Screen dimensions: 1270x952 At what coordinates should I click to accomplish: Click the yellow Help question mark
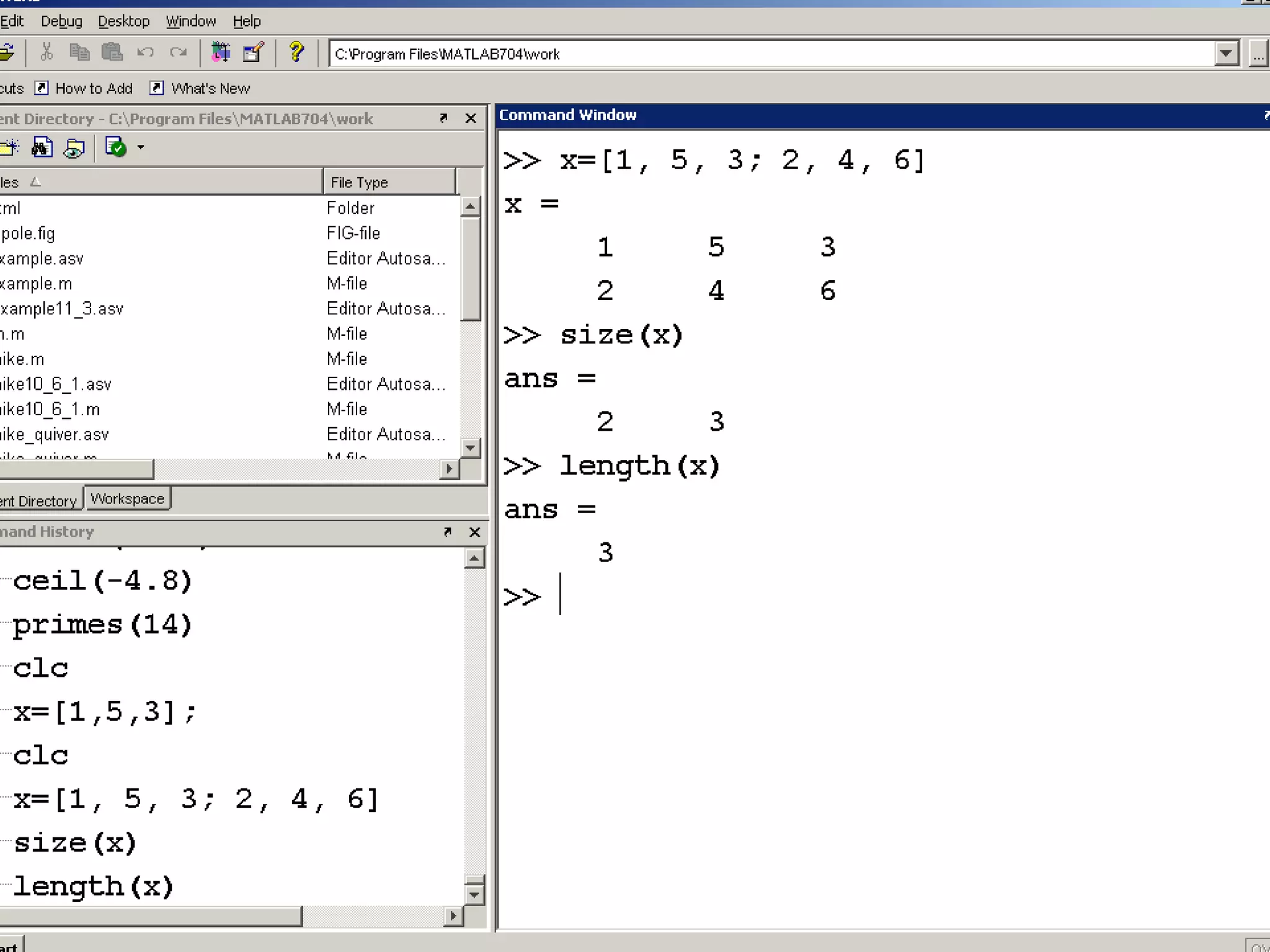[x=296, y=53]
